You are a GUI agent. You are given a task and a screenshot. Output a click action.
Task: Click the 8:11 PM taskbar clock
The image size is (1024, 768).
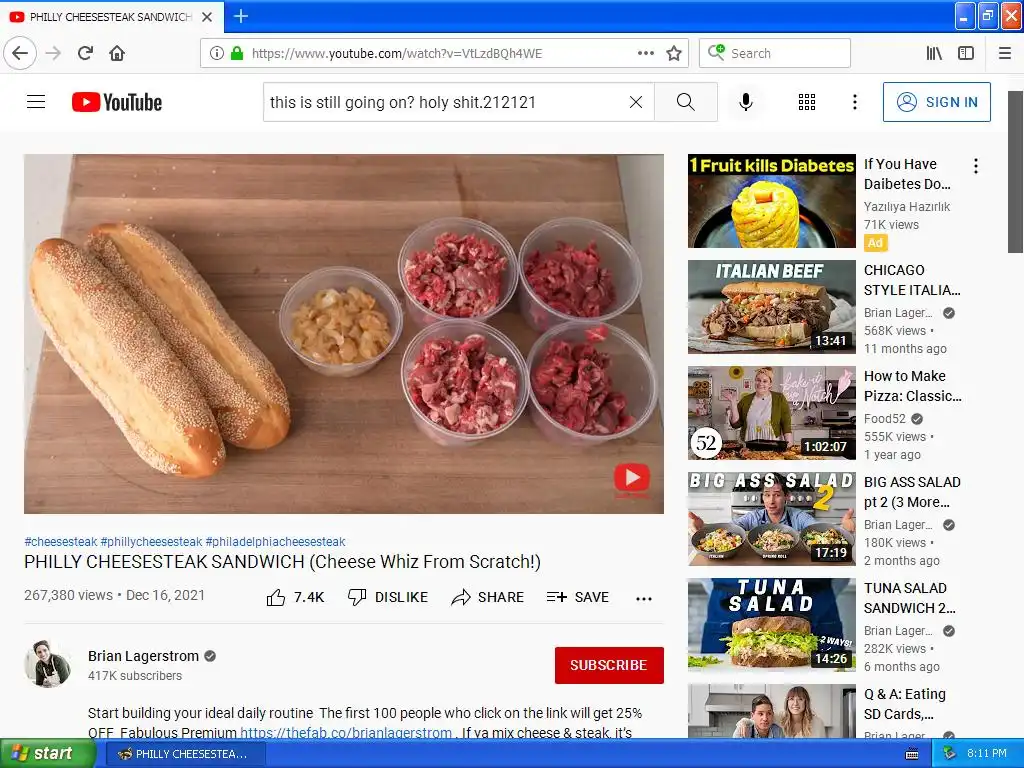[x=987, y=754]
